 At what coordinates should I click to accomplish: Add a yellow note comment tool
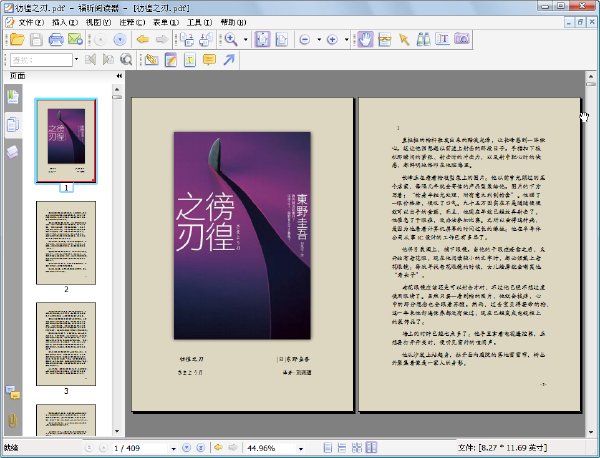[x=209, y=60]
